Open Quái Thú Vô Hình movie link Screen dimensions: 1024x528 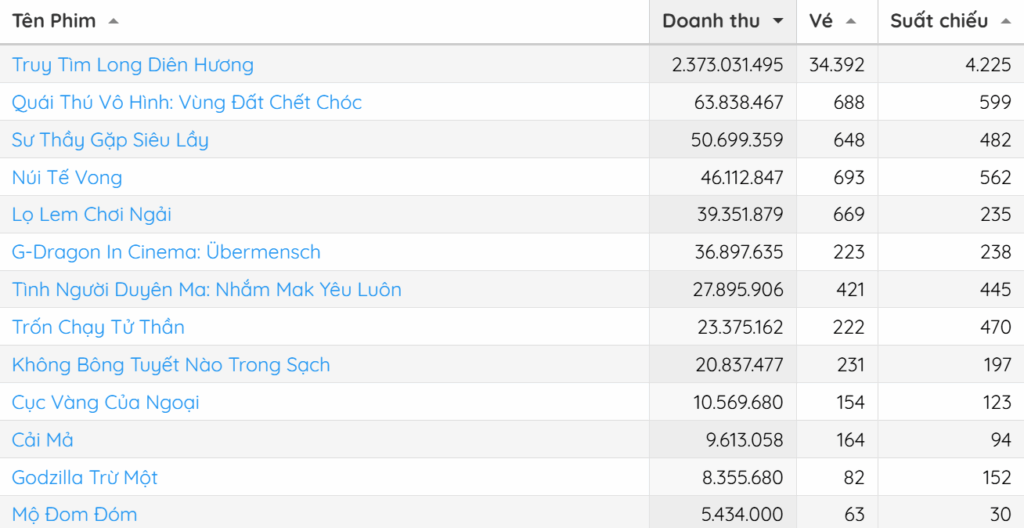187,102
